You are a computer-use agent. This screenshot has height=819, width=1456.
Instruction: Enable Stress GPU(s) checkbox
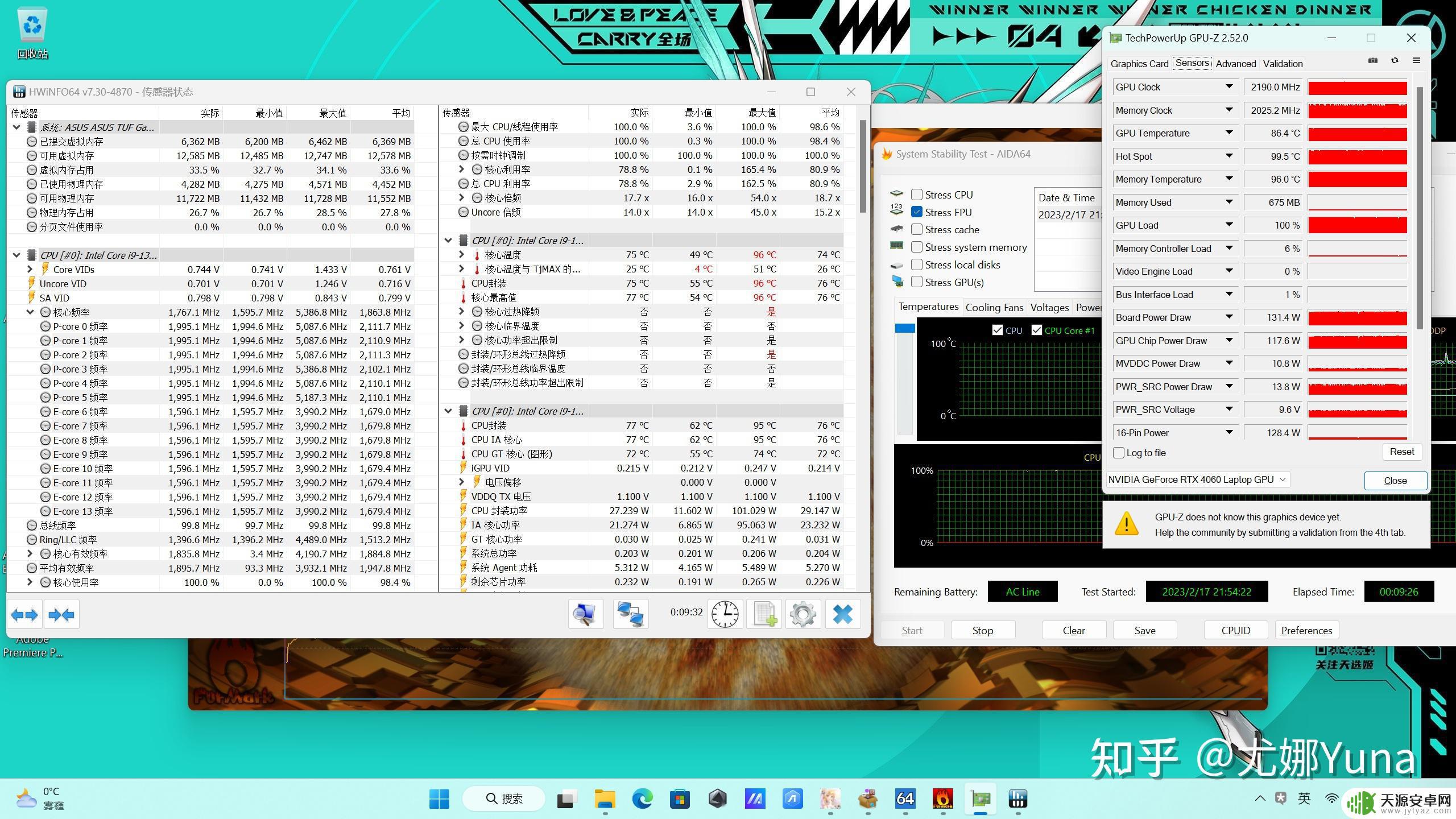point(916,282)
